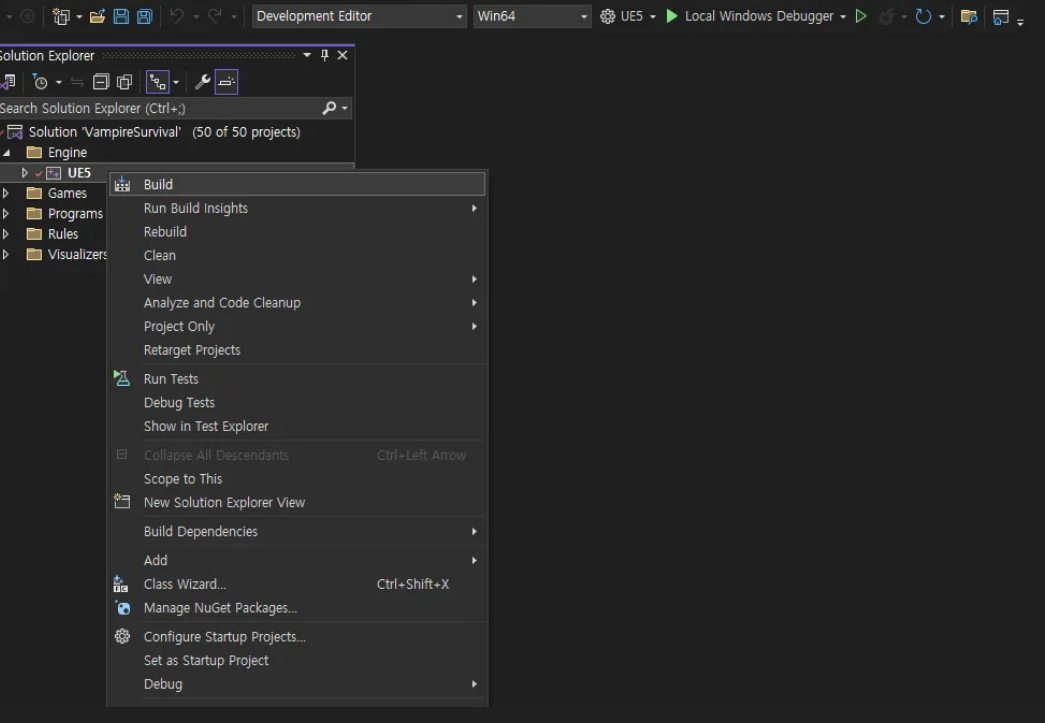Choose Build from the context menu

297,185
